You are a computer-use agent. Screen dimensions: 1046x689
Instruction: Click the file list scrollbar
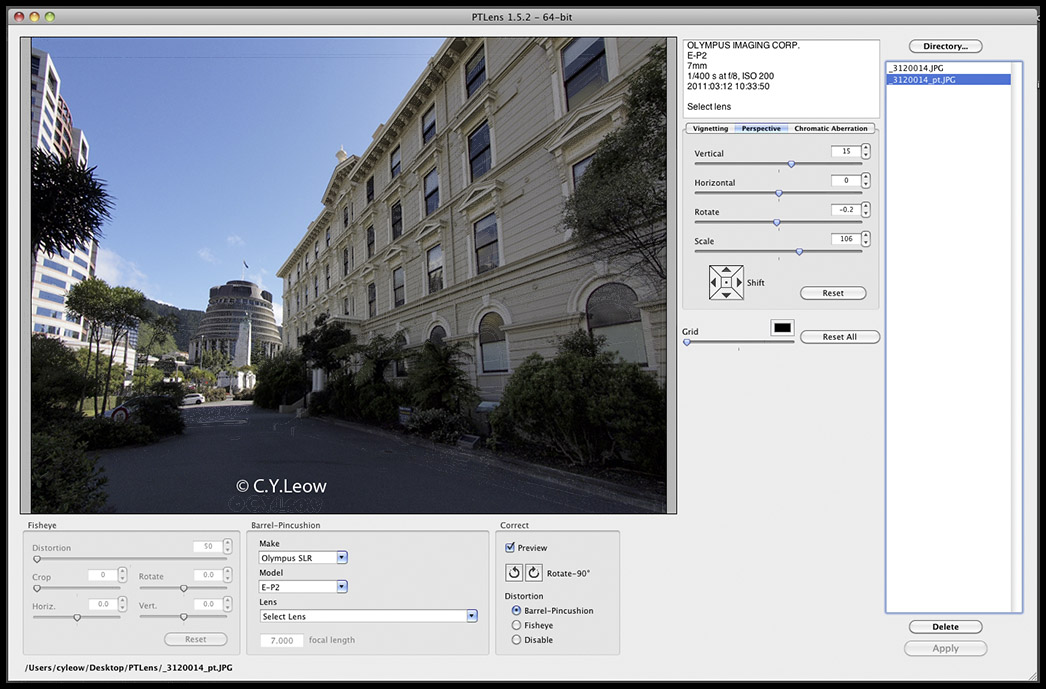(1016, 337)
